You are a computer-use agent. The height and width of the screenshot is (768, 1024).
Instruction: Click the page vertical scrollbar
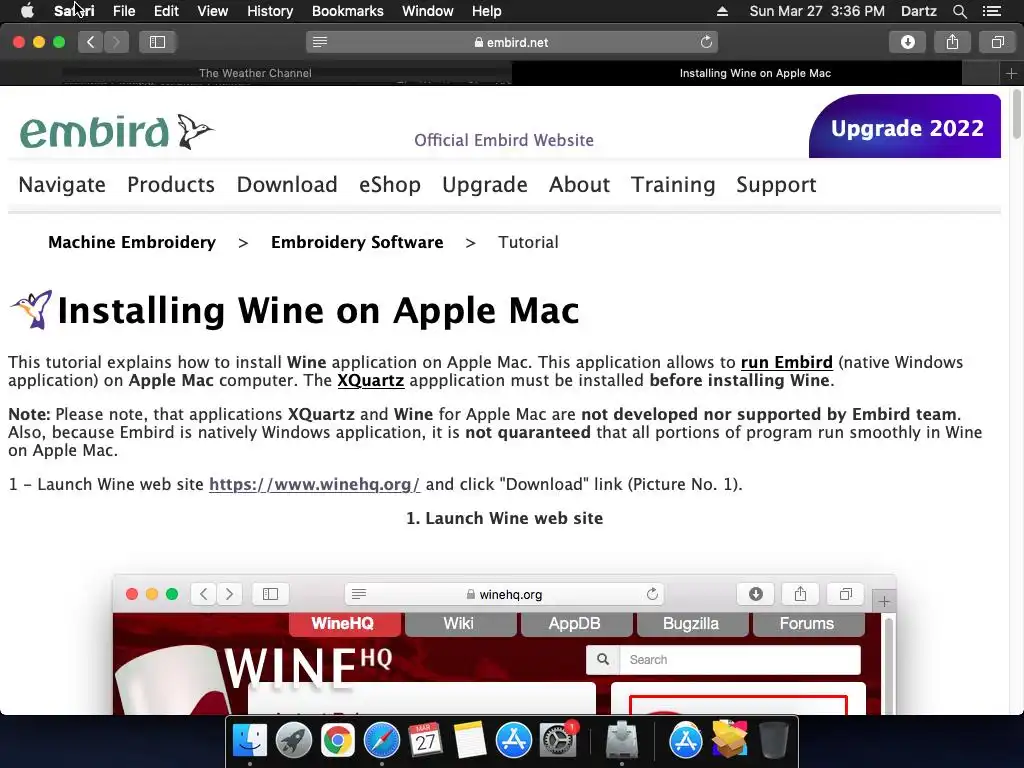pyautogui.click(x=1017, y=114)
